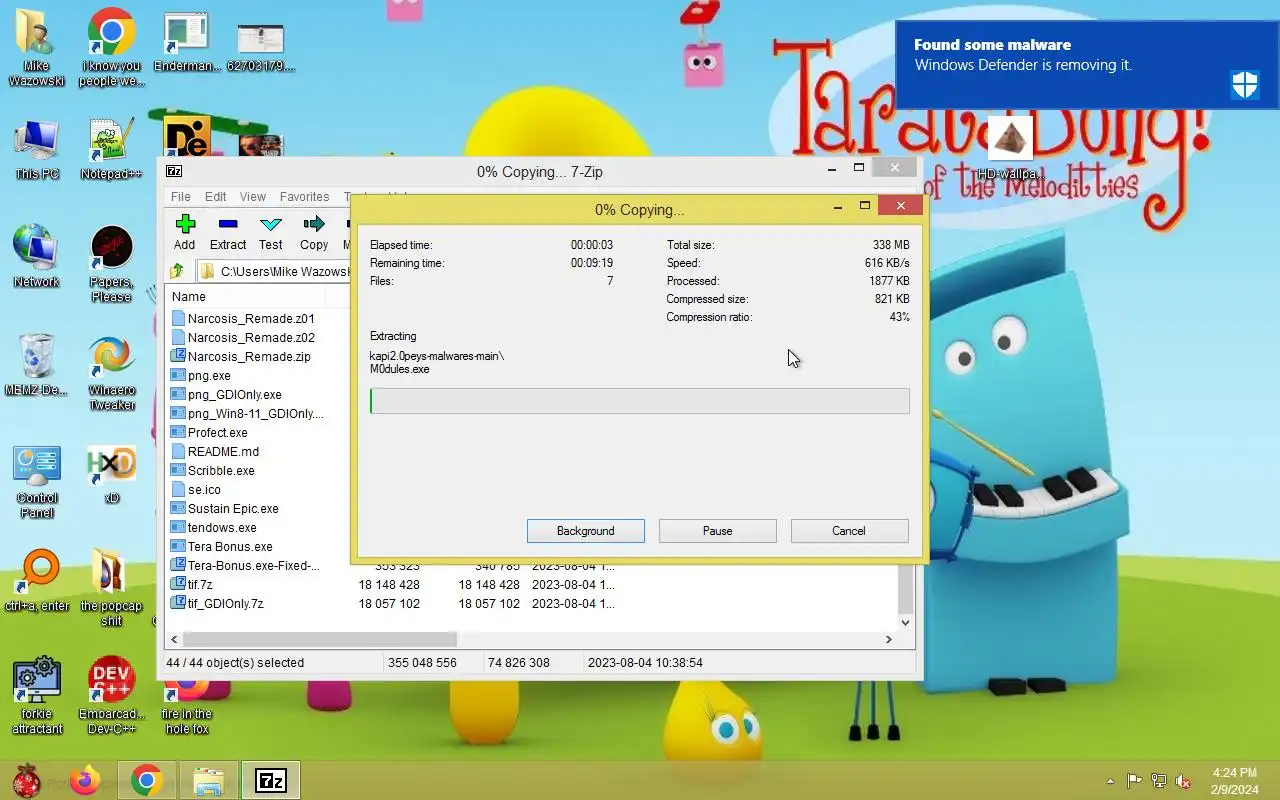Viewport: 1280px width, 800px height.
Task: Open the File menu in 7-Zip
Action: (180, 197)
